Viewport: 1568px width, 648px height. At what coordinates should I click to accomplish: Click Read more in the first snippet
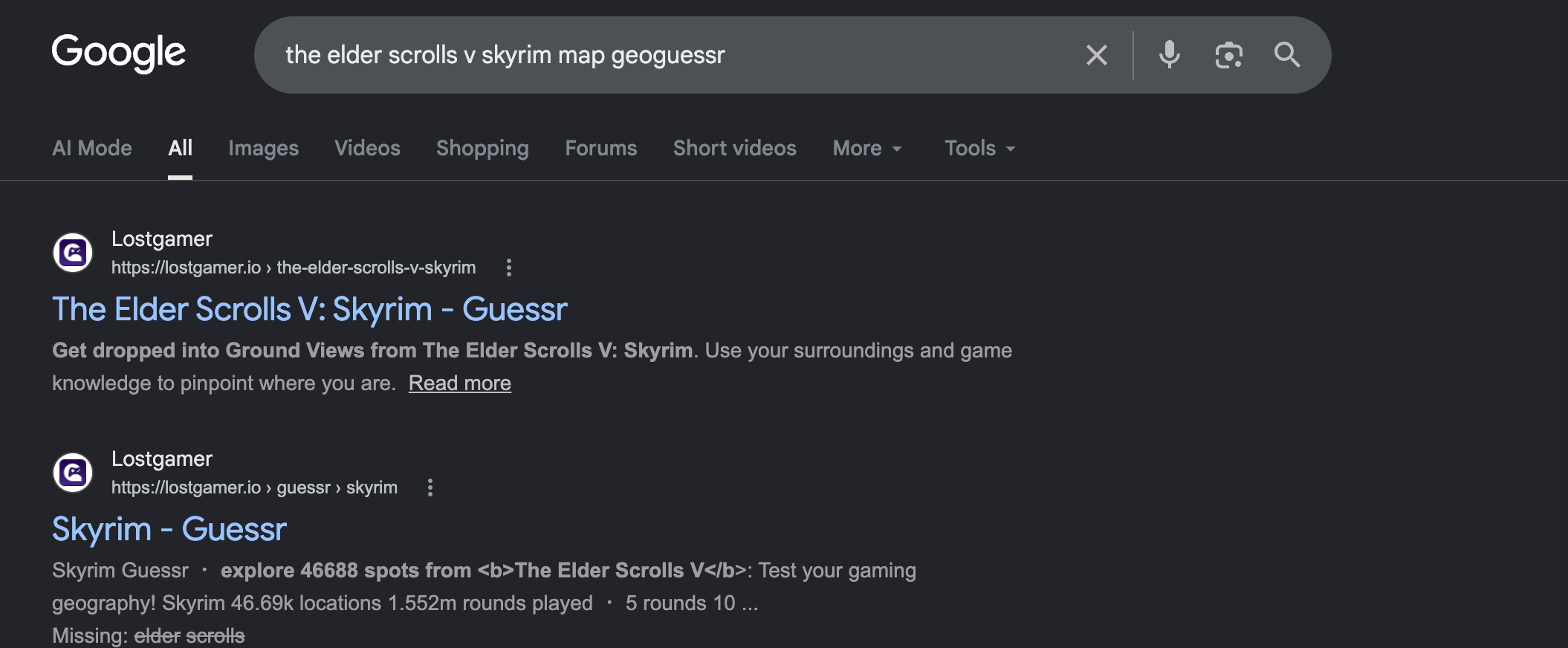pyautogui.click(x=460, y=383)
